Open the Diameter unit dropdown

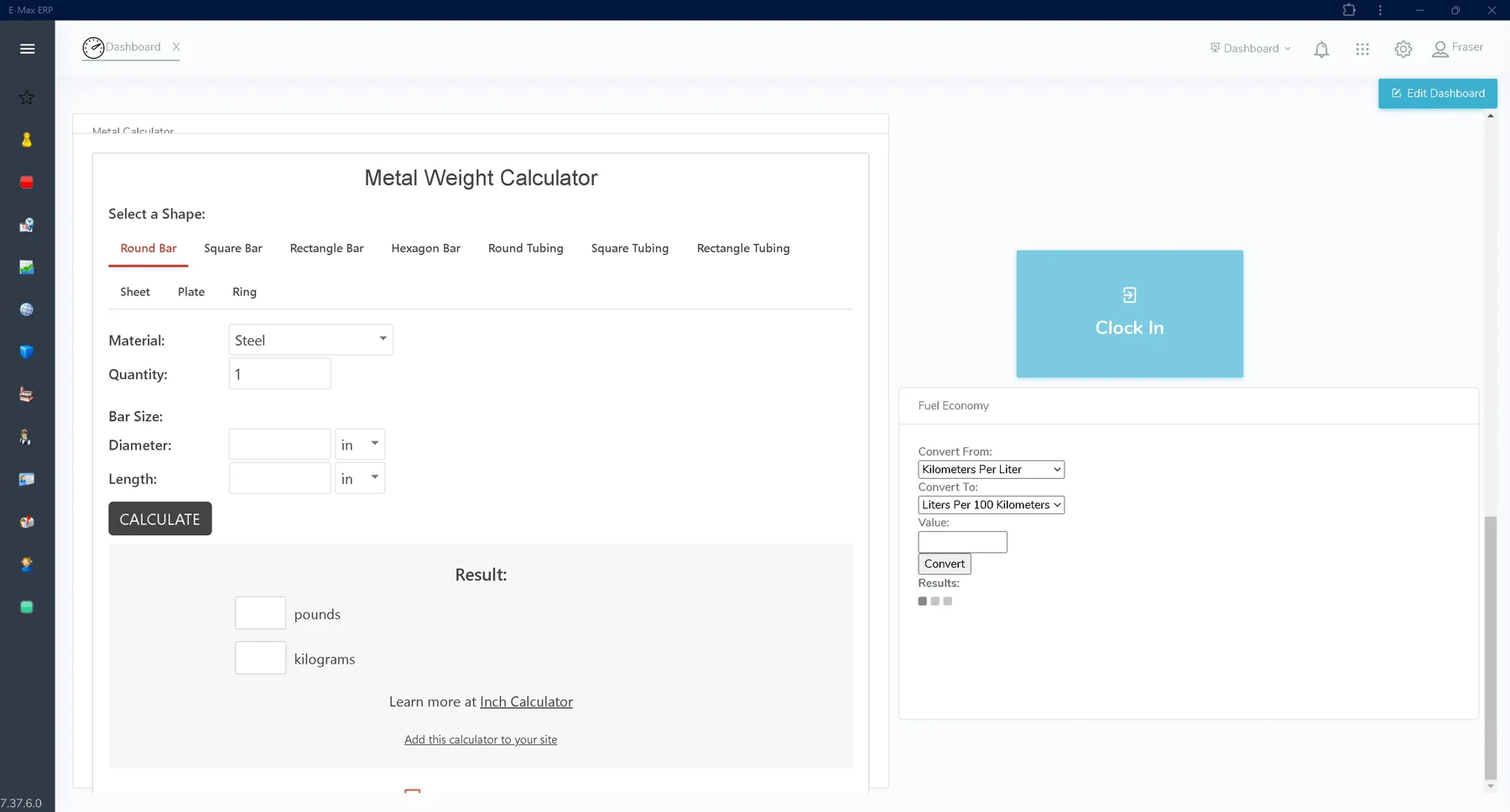pyautogui.click(x=360, y=445)
